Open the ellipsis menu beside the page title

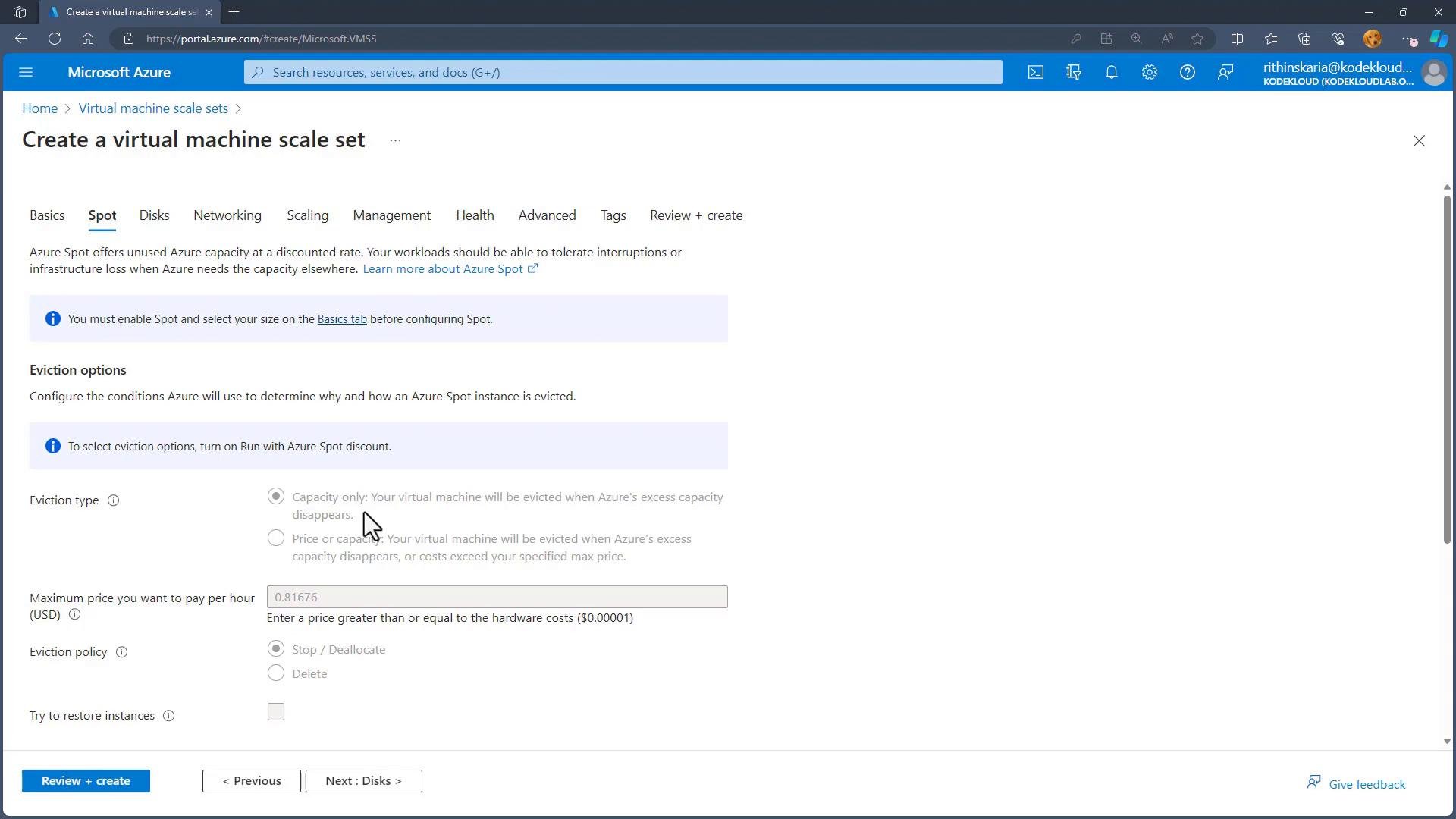[395, 141]
